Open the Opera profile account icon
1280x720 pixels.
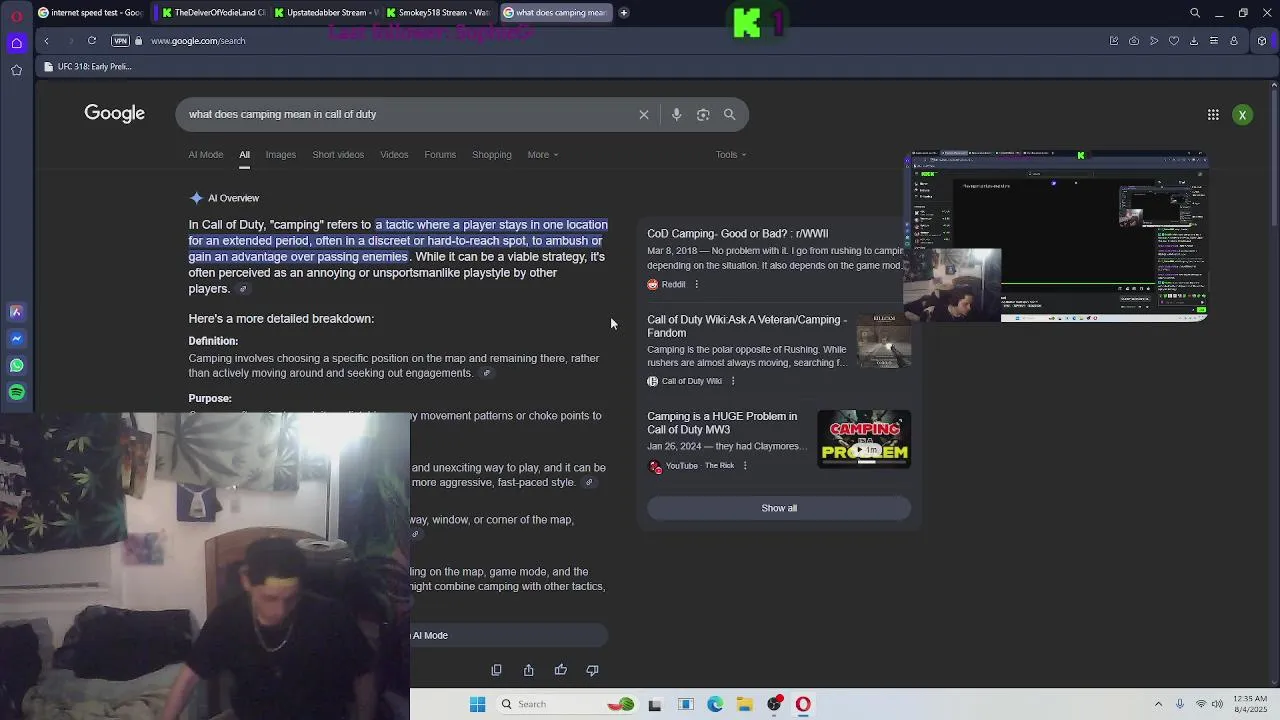[1234, 41]
